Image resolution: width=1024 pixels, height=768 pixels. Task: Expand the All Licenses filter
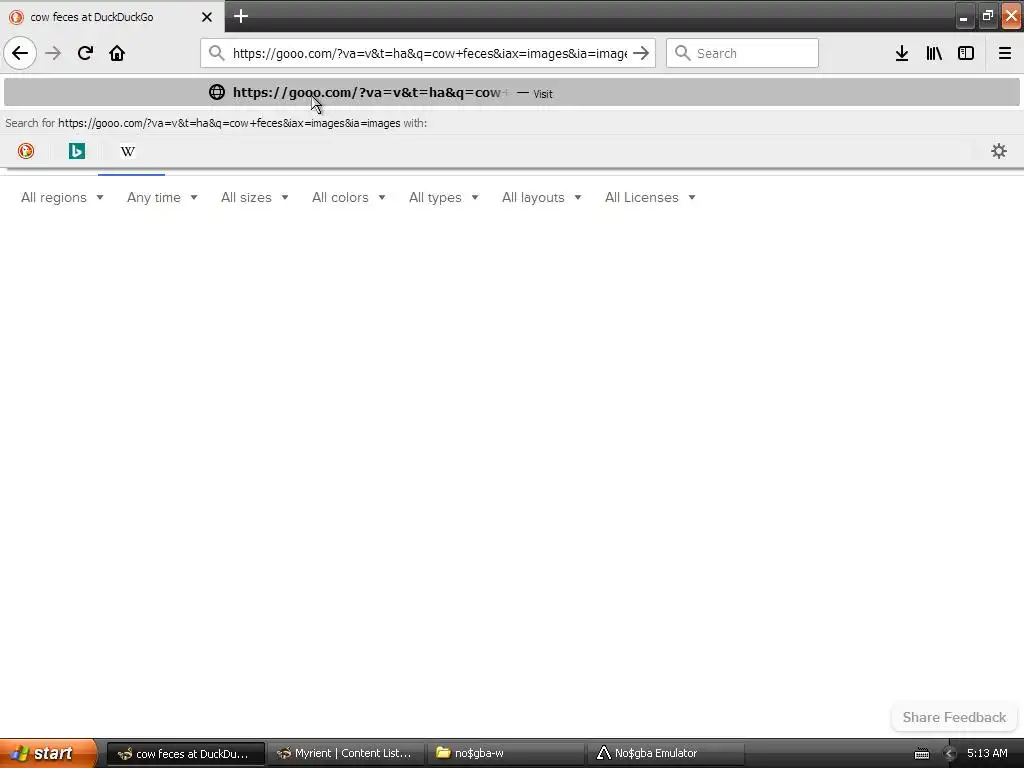pyautogui.click(x=650, y=197)
